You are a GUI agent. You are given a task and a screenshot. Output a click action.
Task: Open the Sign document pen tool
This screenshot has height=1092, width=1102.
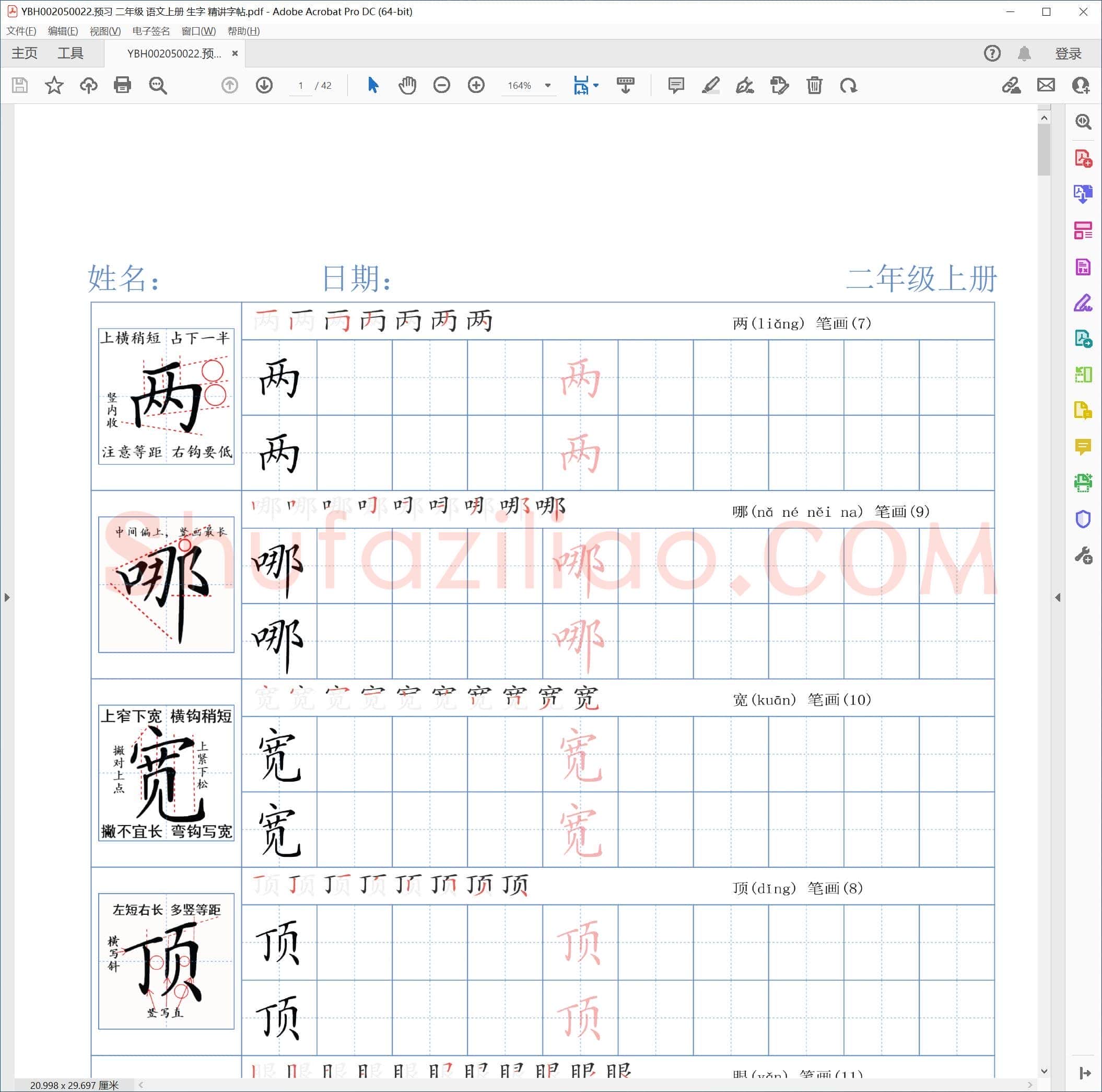point(745,86)
